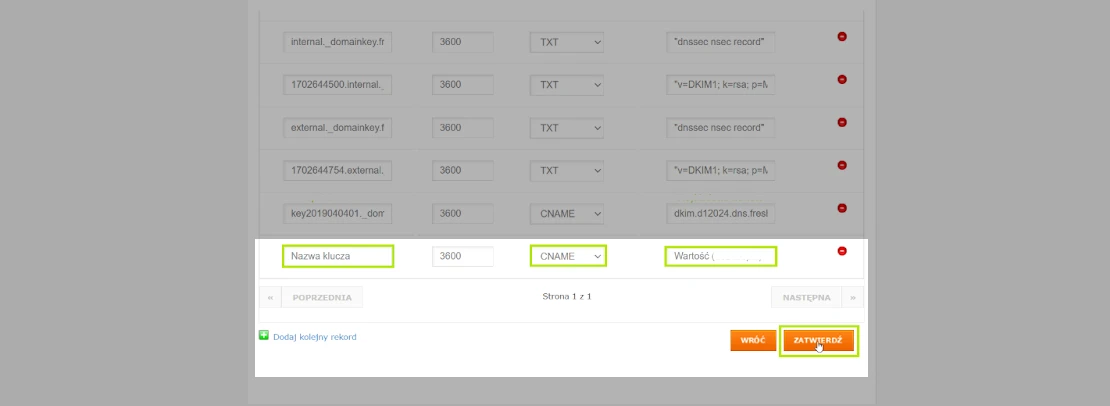Open type dropdown for key2019040401 record
Screen dimensions: 1110x406
point(567,214)
